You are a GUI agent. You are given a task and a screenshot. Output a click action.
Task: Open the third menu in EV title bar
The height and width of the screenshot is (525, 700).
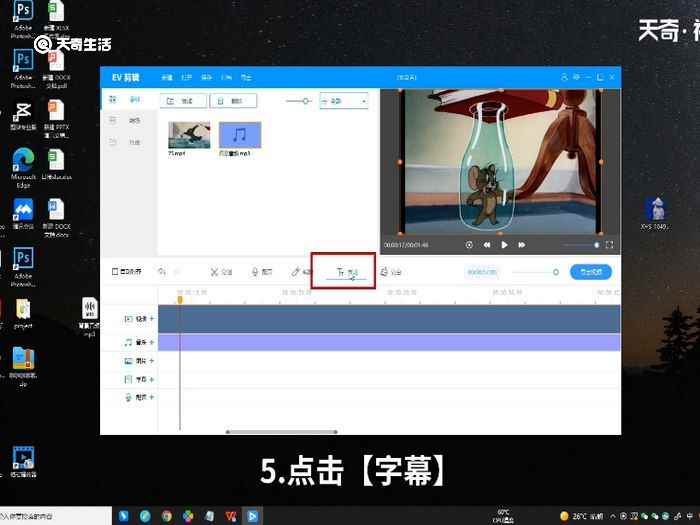pyautogui.click(x=206, y=77)
